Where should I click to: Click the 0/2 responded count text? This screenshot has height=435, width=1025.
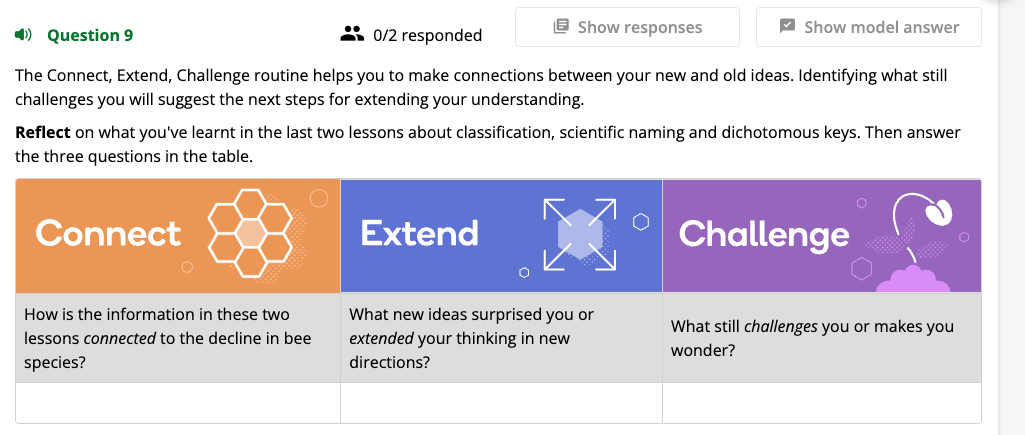tap(427, 35)
